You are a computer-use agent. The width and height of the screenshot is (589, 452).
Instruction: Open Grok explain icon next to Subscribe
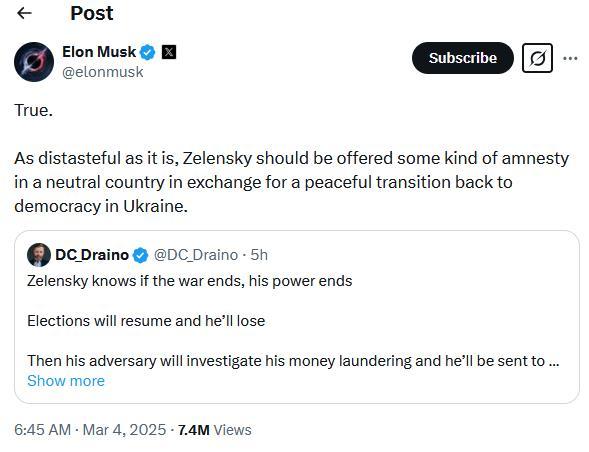coord(537,58)
